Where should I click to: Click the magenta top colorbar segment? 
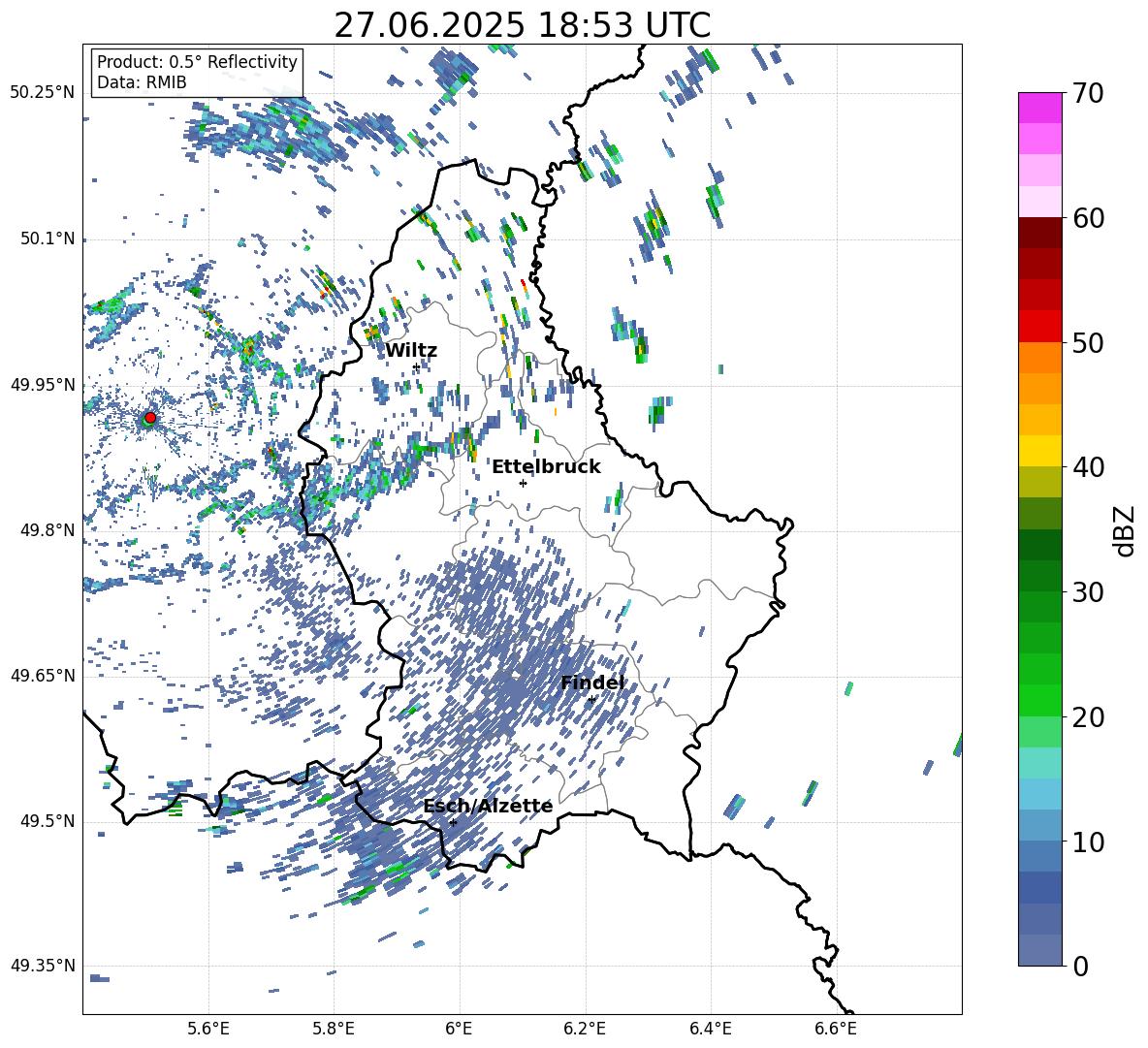point(1040,108)
